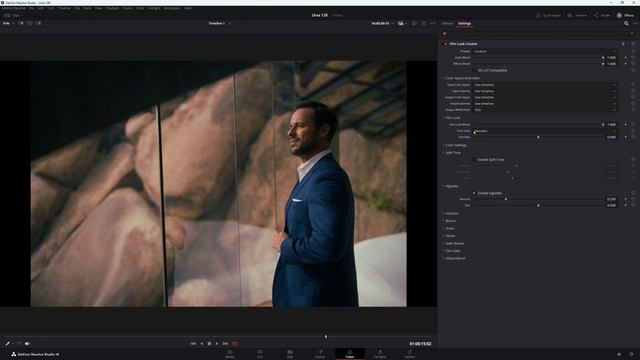This screenshot has width=640, height=360.
Task: Reset the Color Blend parameter
Action: click(x=633, y=58)
